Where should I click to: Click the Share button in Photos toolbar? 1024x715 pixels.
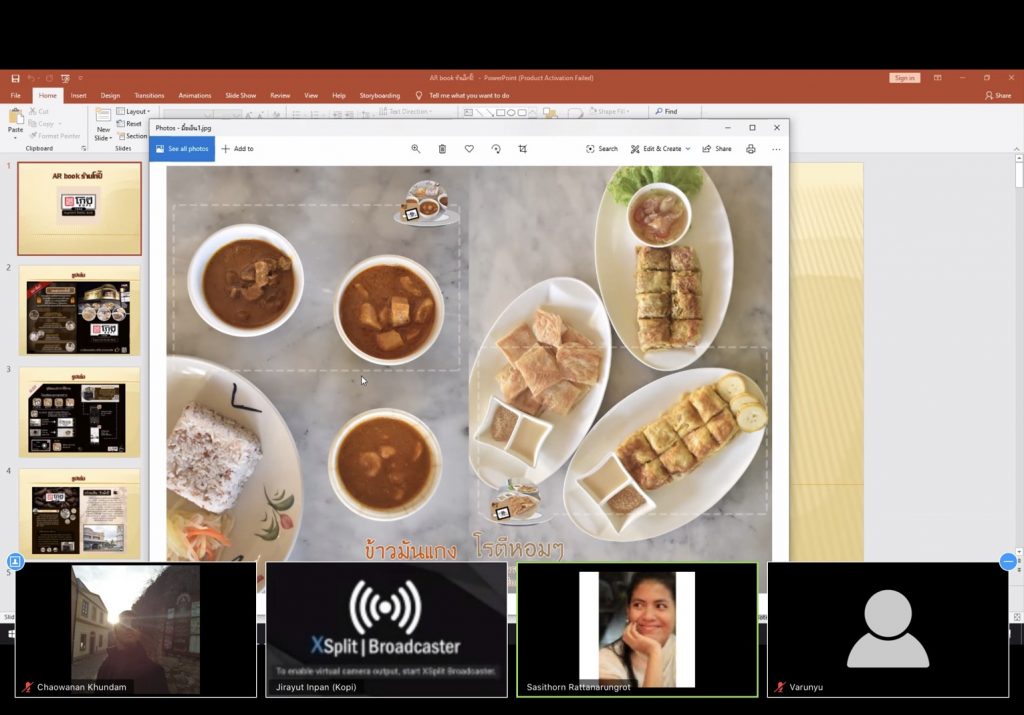tap(717, 149)
